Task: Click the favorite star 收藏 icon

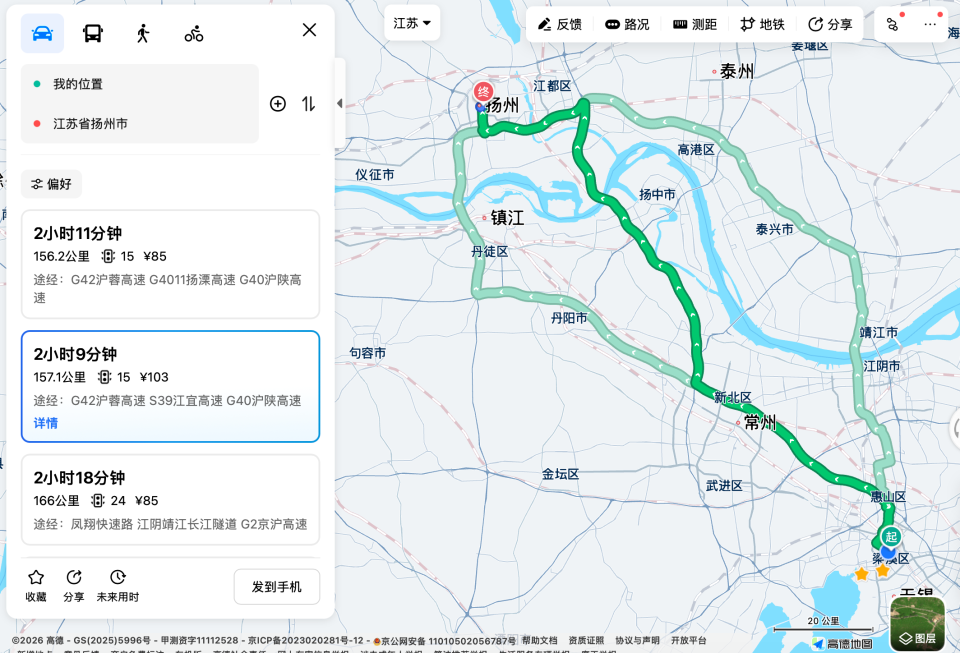Action: 36,586
